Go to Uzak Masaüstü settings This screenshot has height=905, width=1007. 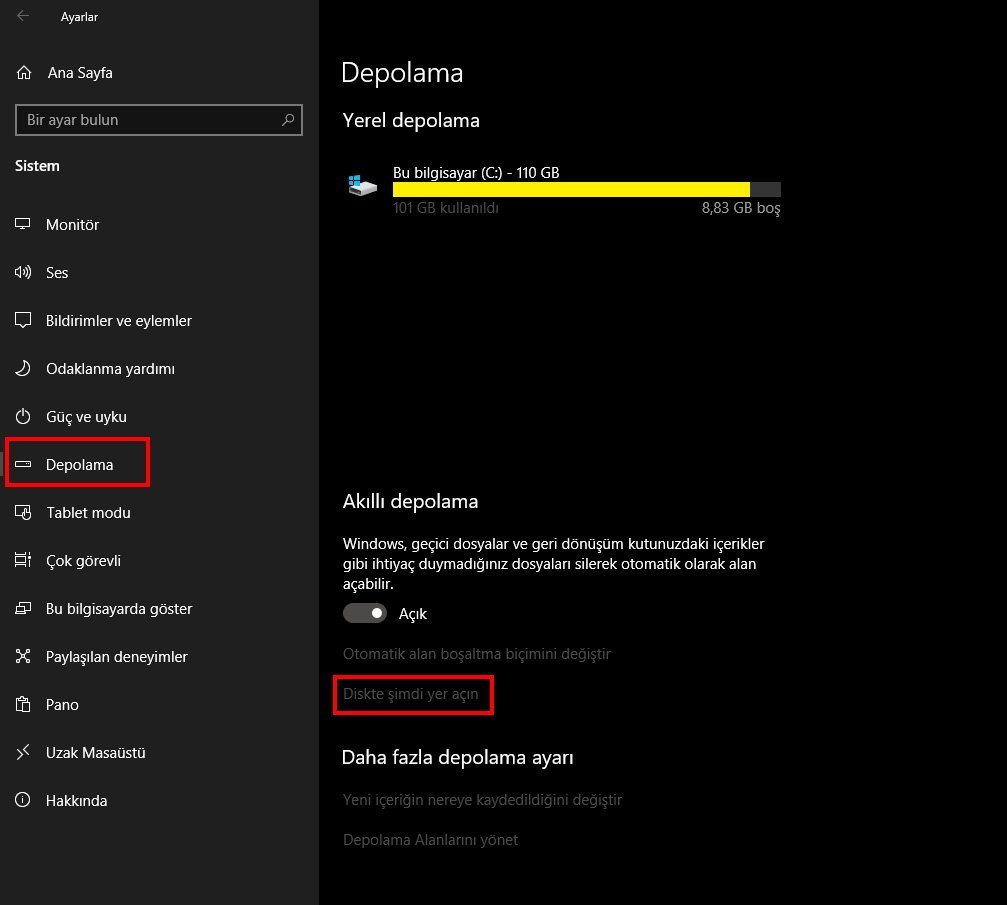click(x=95, y=753)
